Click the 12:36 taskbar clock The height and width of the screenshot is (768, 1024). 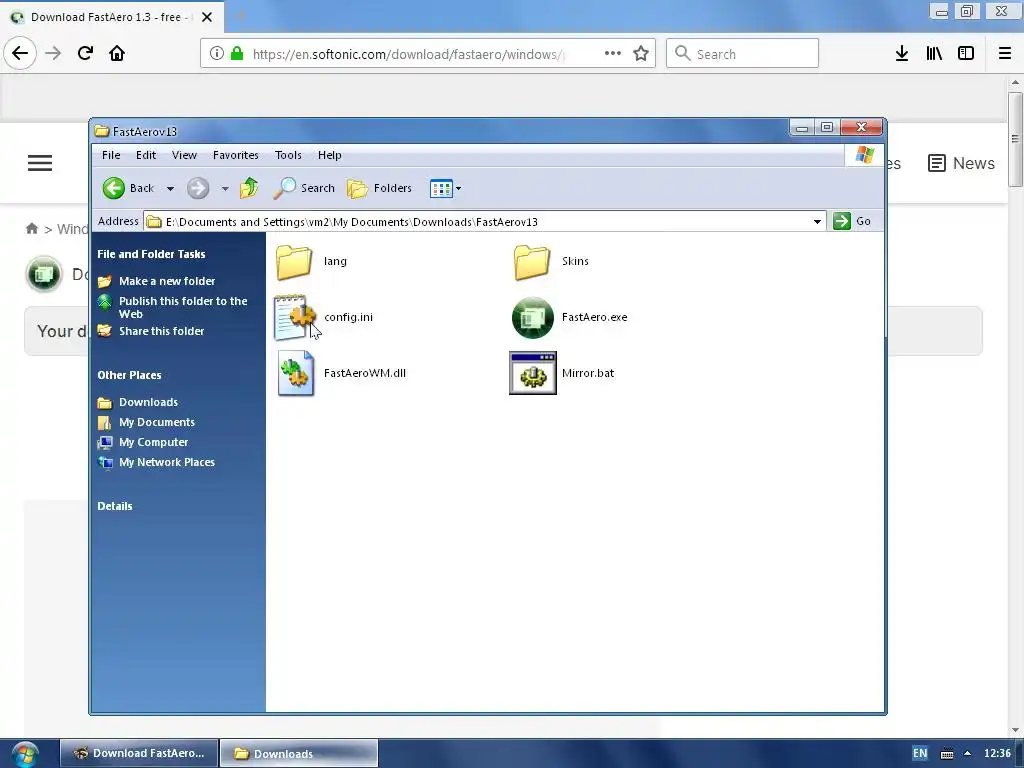pos(997,753)
